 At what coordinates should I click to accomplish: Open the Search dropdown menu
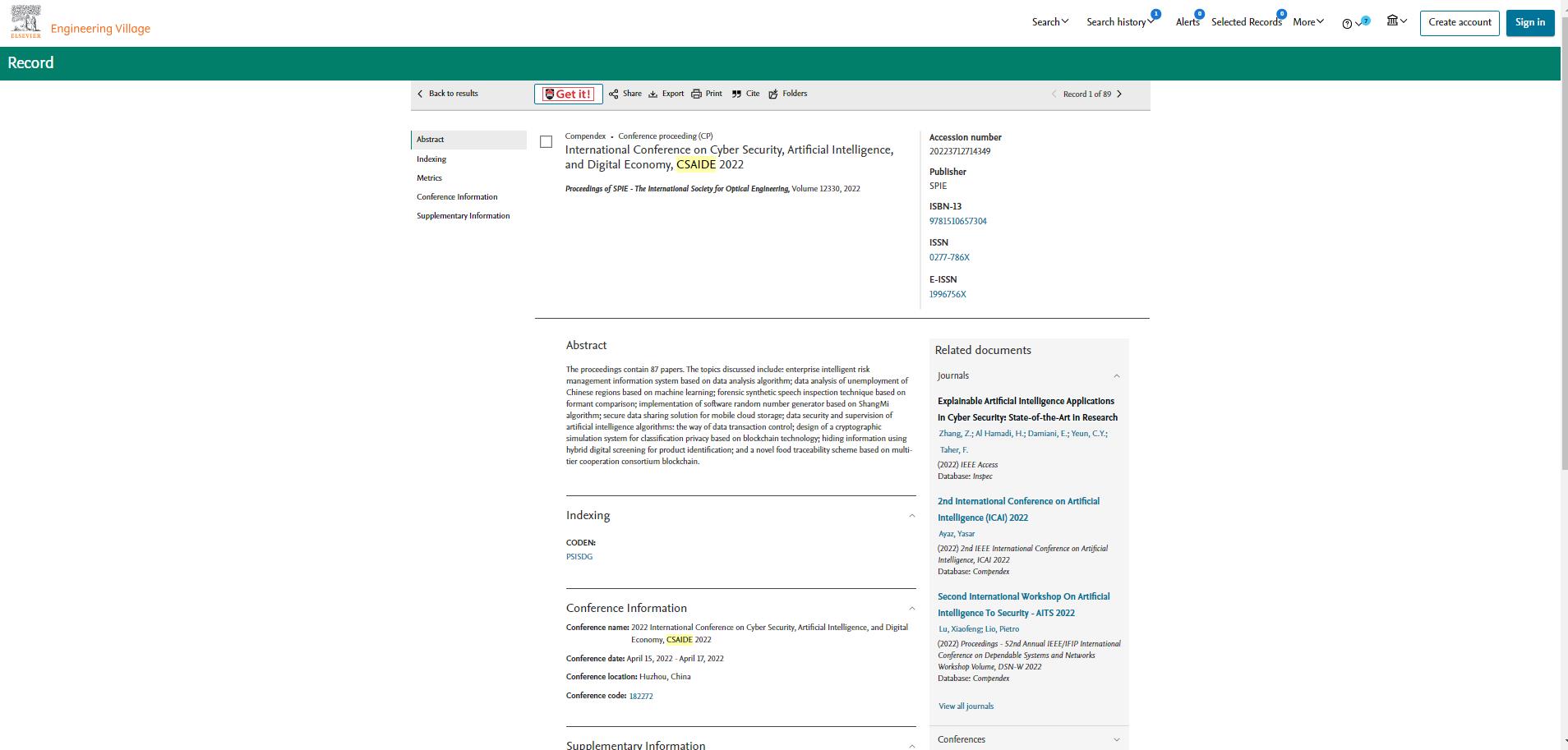[1049, 22]
